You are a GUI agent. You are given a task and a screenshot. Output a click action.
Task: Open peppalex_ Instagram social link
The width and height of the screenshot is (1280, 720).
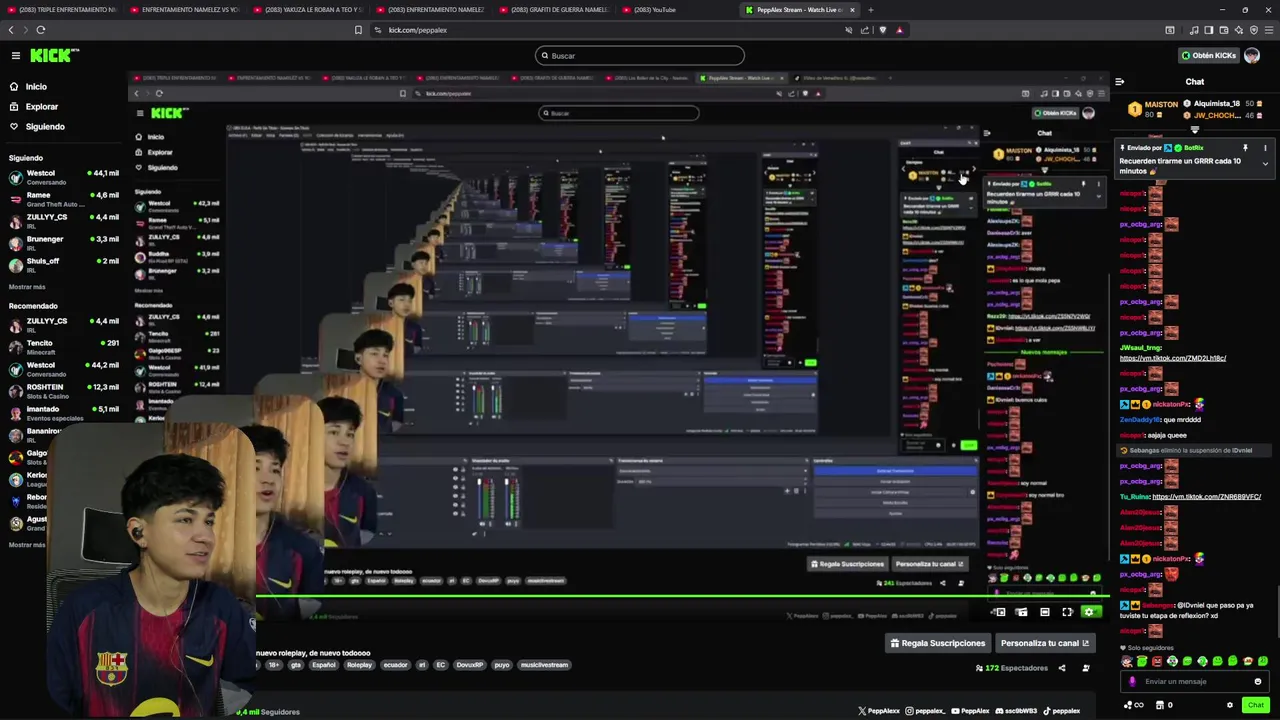[925, 711]
